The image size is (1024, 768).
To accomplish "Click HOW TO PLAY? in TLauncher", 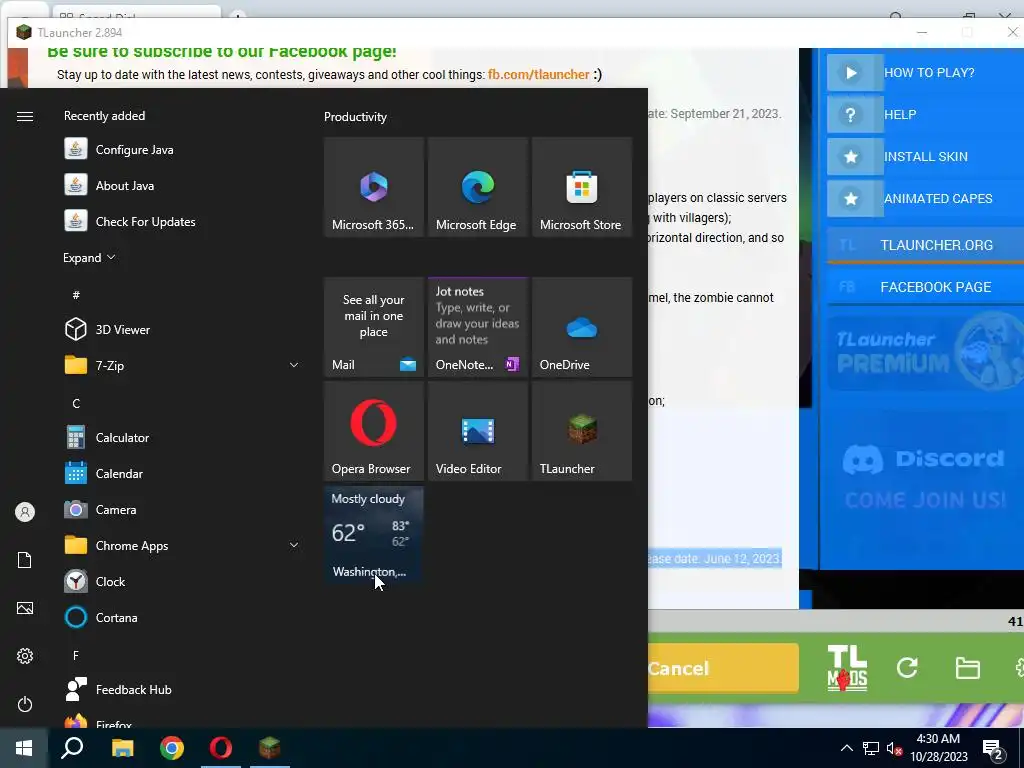I will (x=925, y=72).
